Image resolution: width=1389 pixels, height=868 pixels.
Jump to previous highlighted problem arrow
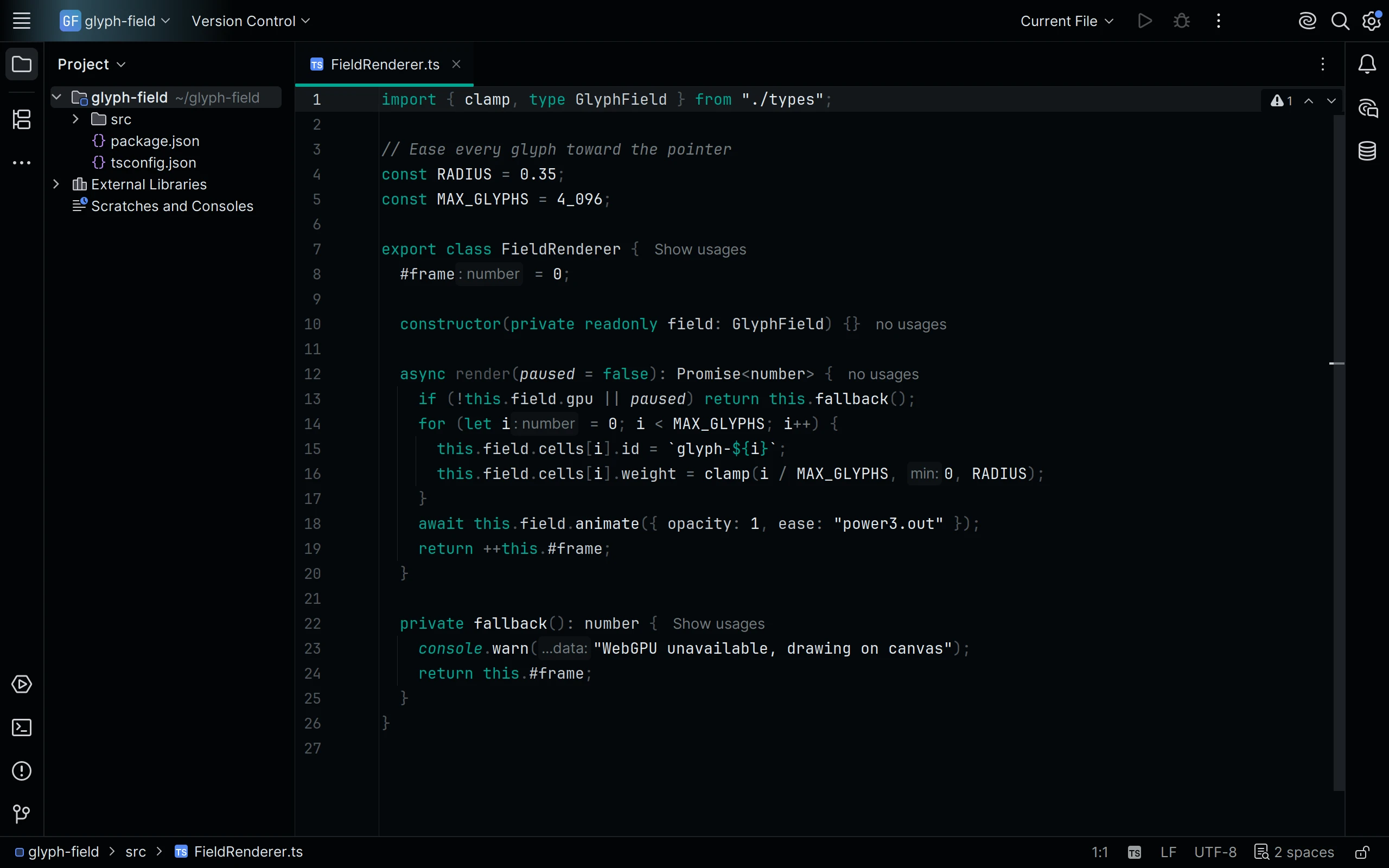click(1309, 101)
